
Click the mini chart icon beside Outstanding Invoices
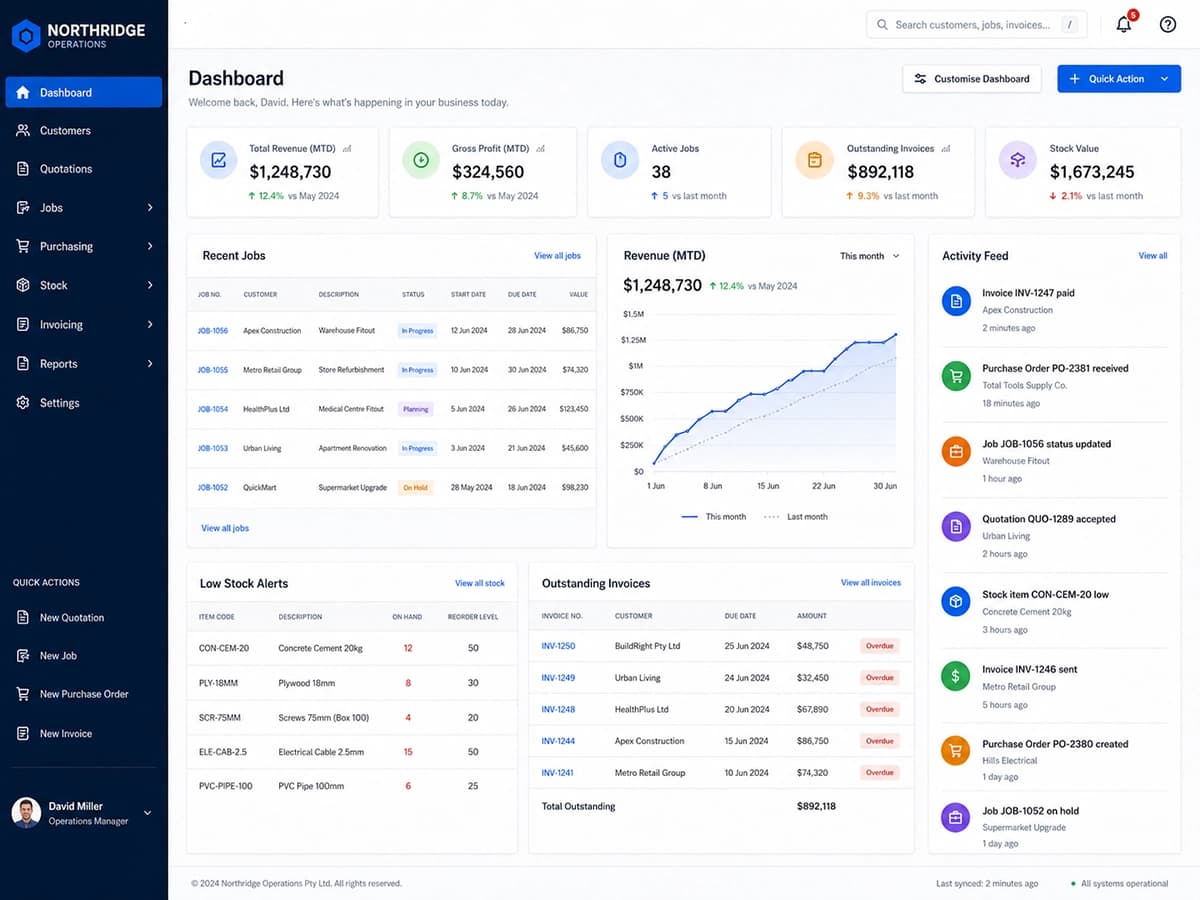click(x=946, y=148)
